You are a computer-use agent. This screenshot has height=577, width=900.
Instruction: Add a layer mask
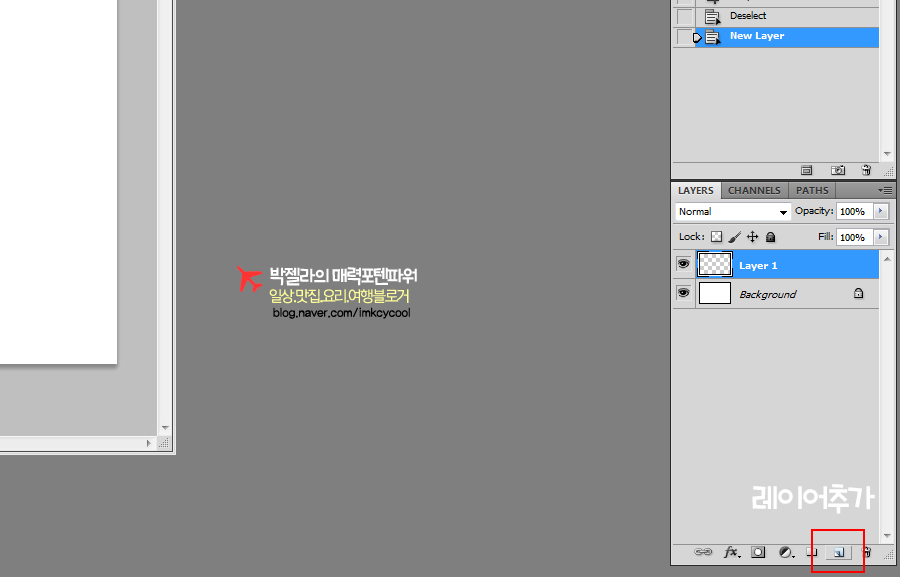pyautogui.click(x=758, y=552)
